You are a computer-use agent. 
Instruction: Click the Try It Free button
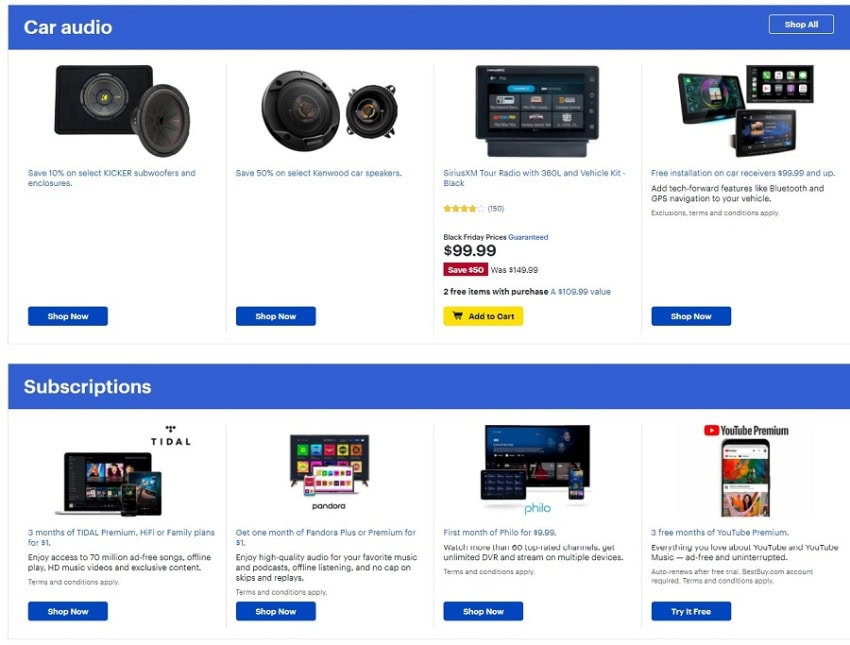[x=691, y=611]
